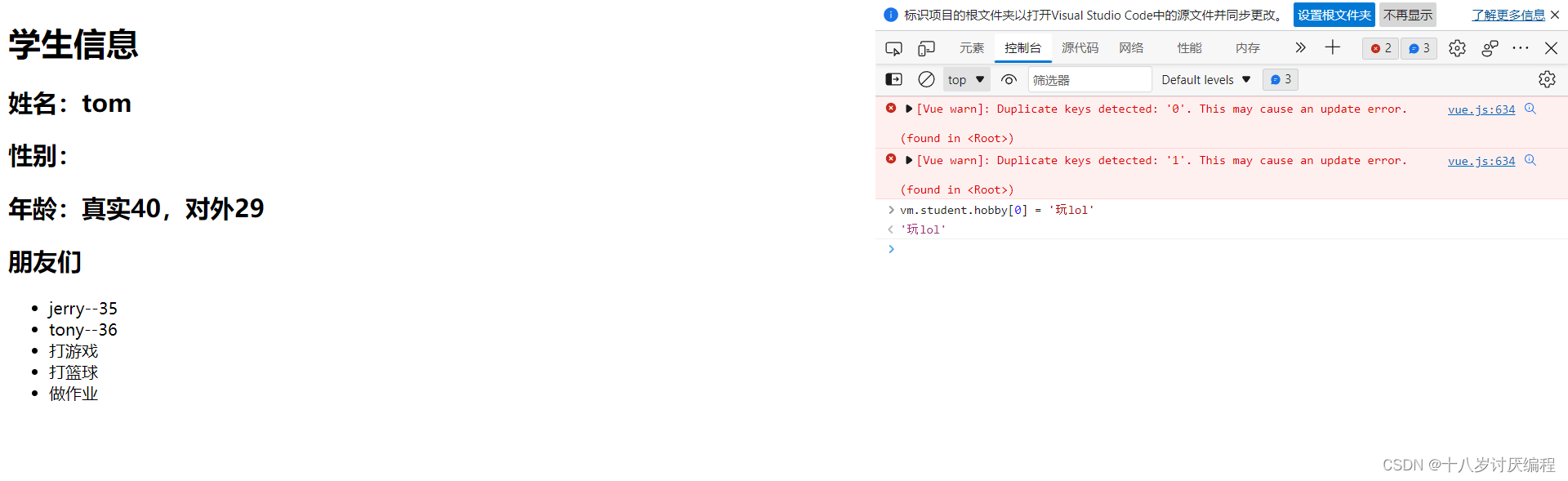Open vue.js:634 link for key '0' error
Viewport: 1568px width, 481px height.
click(x=1481, y=109)
